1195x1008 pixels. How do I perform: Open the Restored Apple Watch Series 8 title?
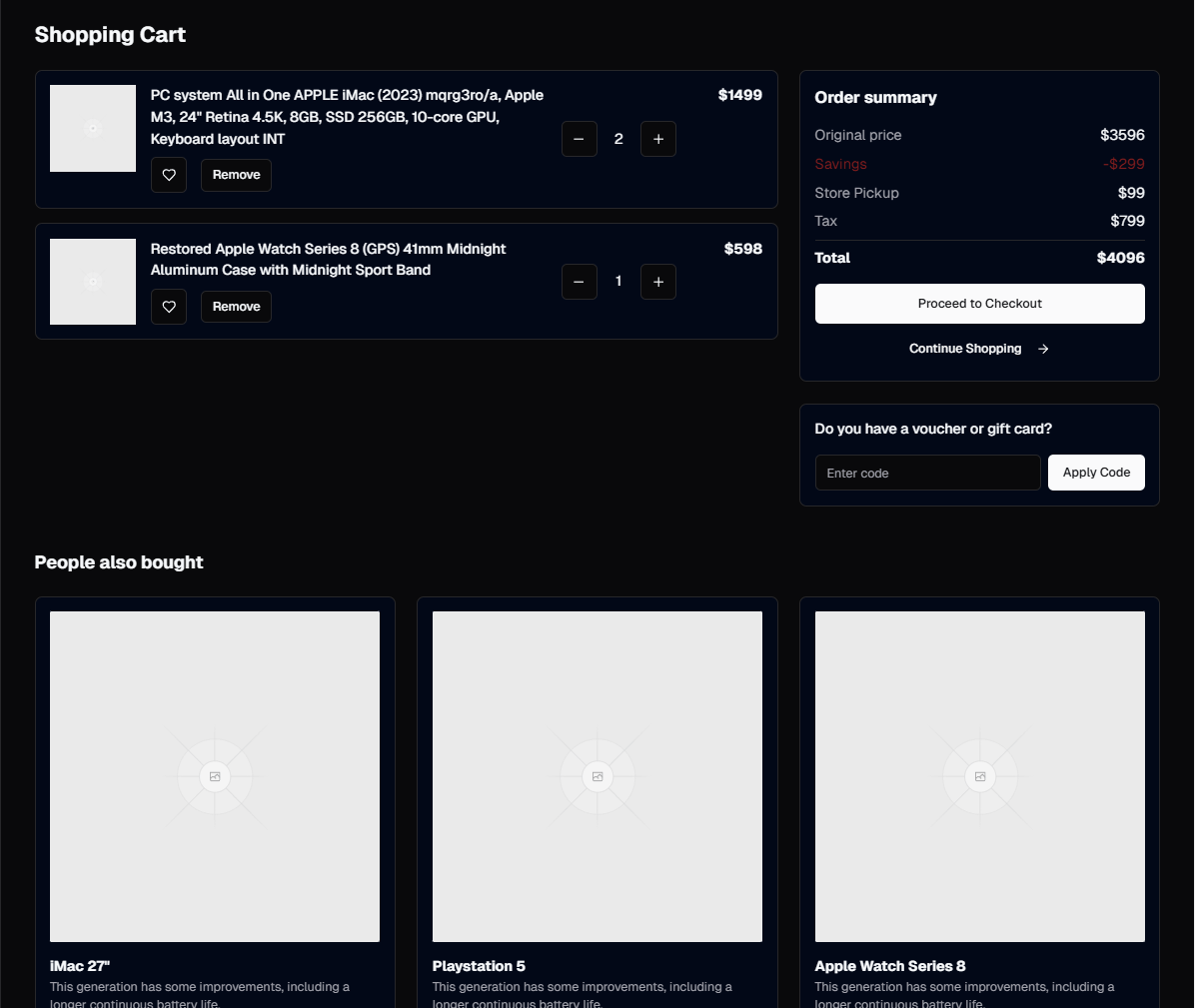point(328,259)
